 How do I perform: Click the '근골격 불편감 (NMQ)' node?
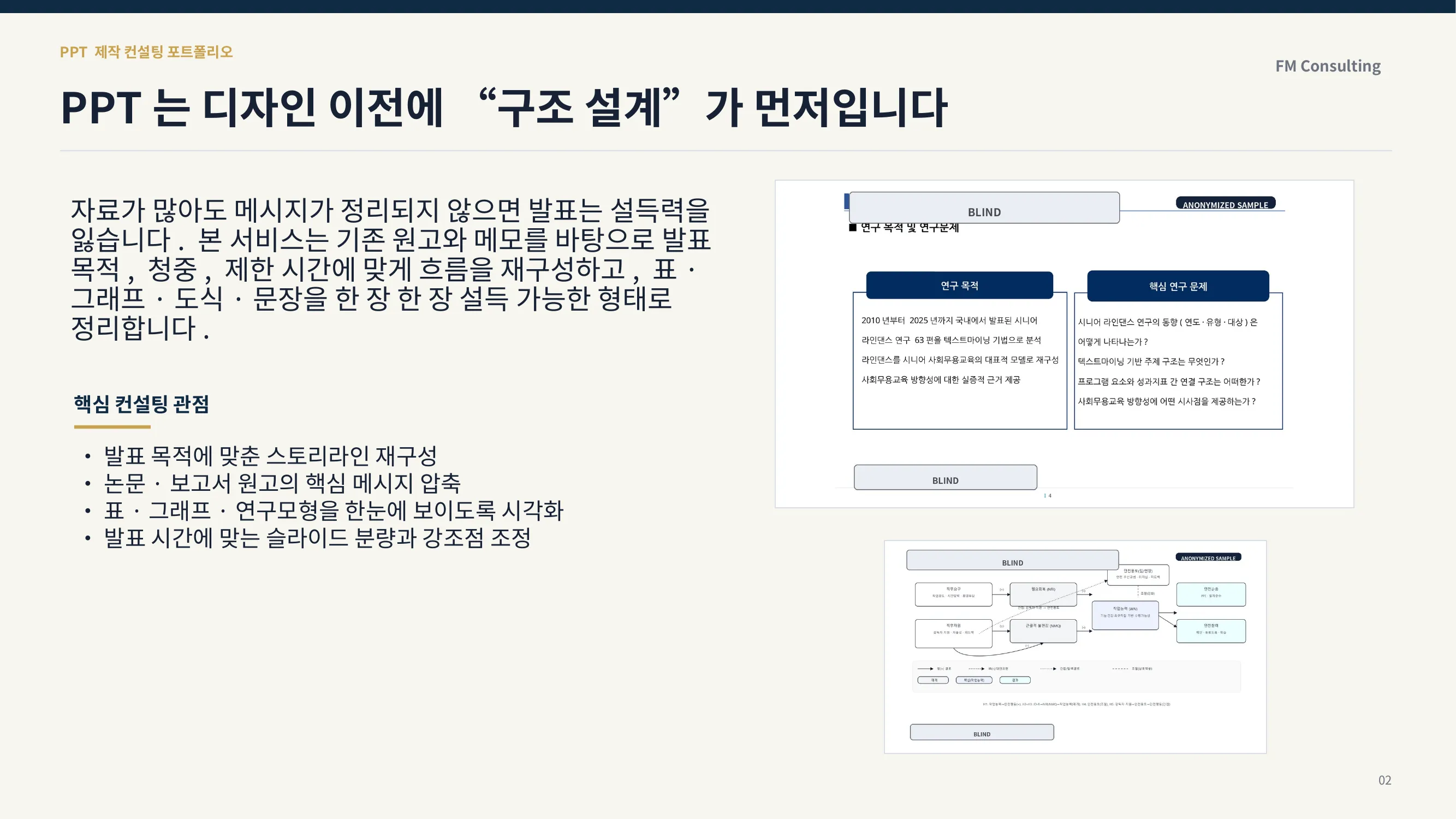tap(1043, 631)
